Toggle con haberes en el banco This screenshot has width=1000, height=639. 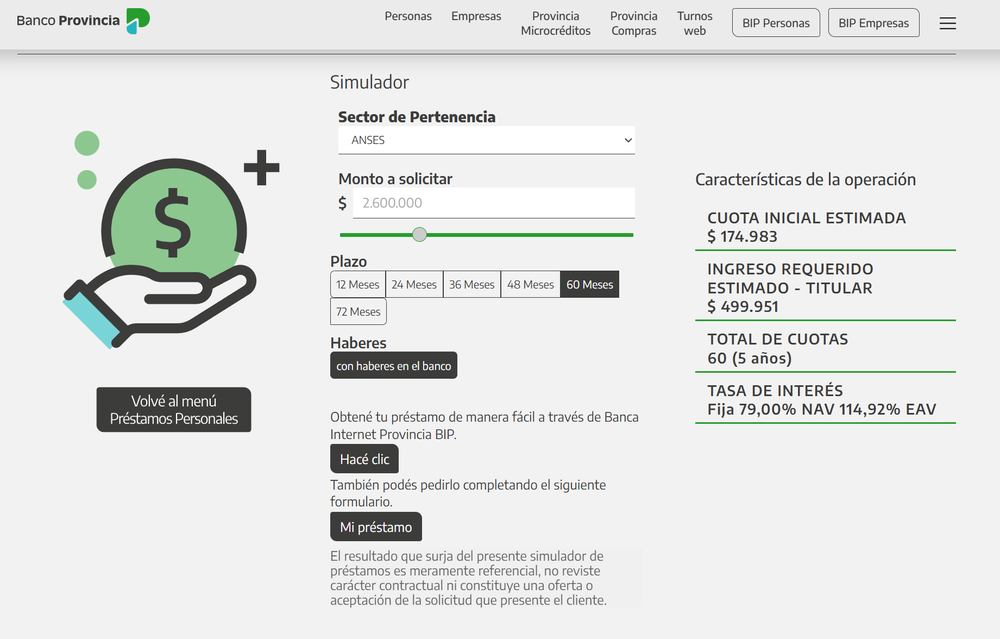(x=393, y=365)
